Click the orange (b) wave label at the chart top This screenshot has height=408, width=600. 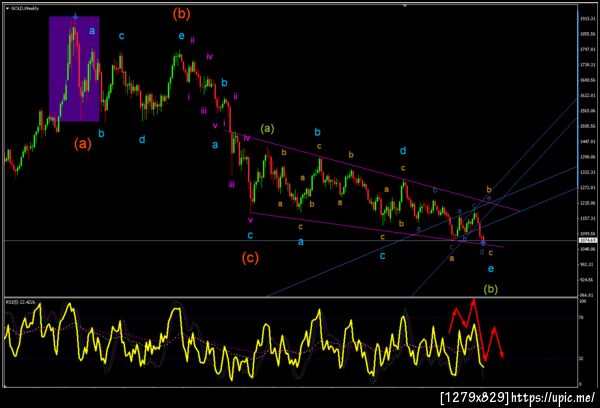181,14
